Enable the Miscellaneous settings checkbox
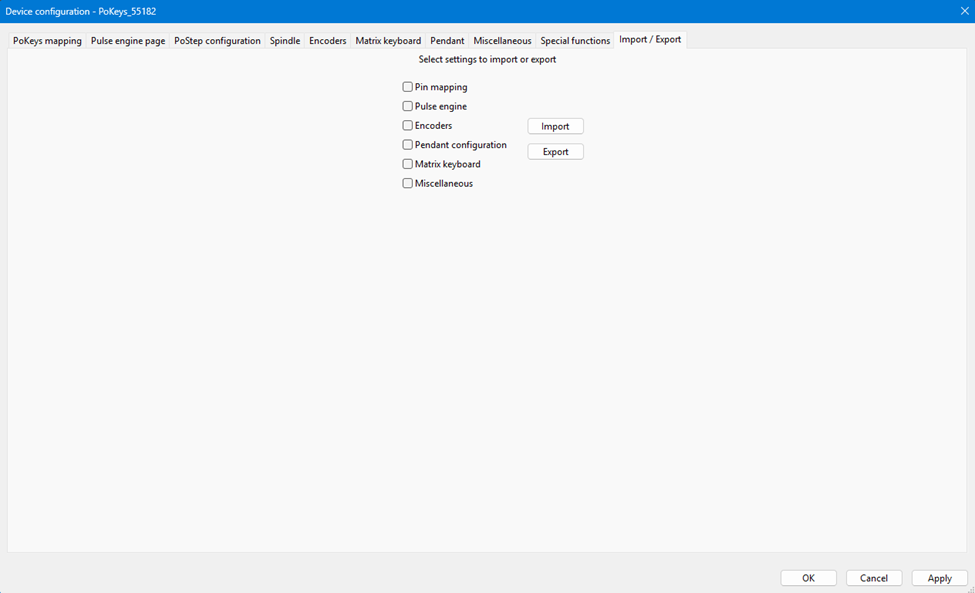Image resolution: width=975 pixels, height=593 pixels. click(x=408, y=184)
